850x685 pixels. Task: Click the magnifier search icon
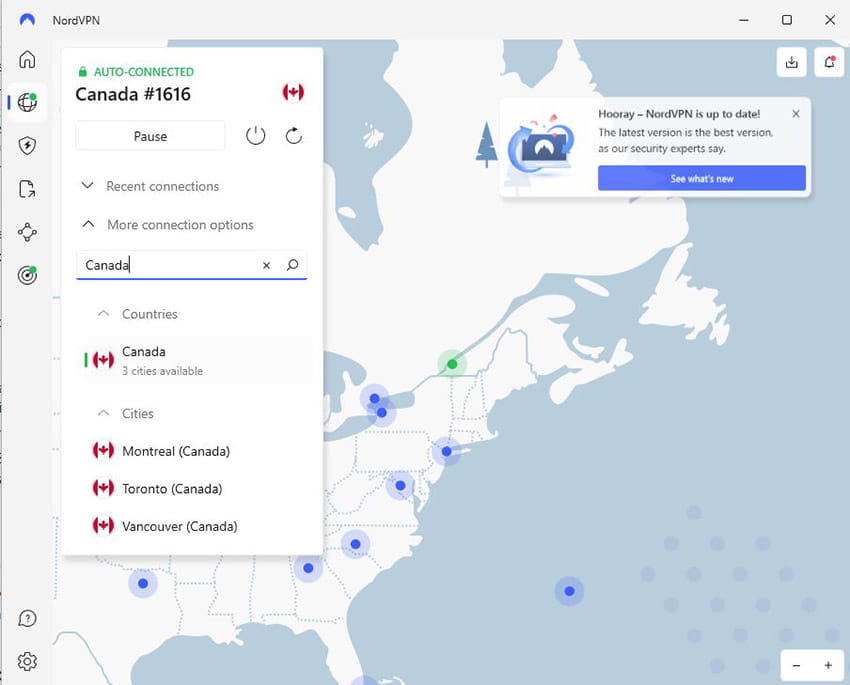(292, 264)
